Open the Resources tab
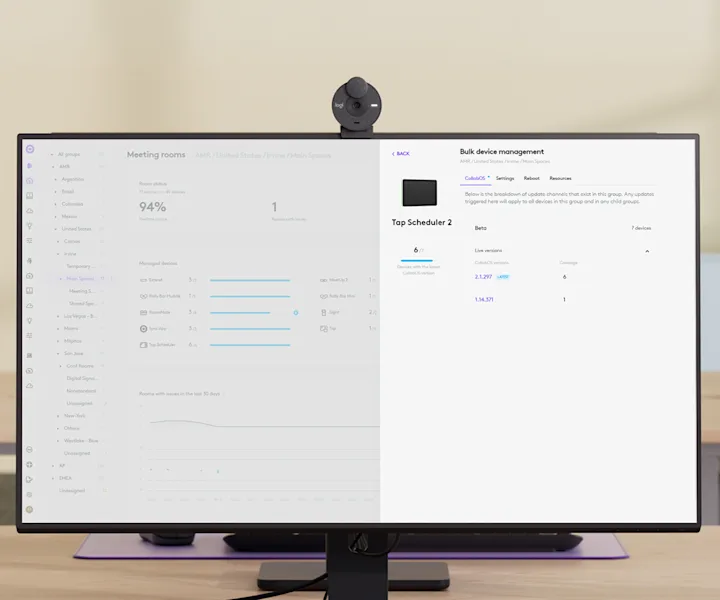720x600 pixels. [560, 178]
